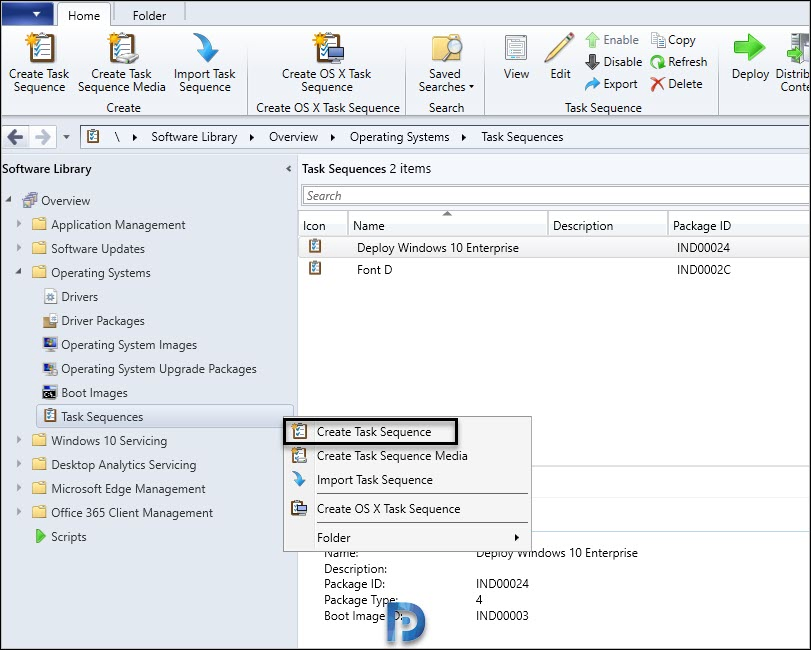The width and height of the screenshot is (811, 650).
Task: Open Folder submenu in context menu
Action: point(407,538)
